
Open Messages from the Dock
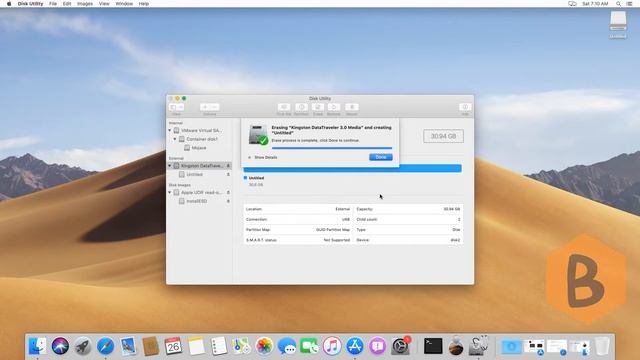(x=287, y=346)
